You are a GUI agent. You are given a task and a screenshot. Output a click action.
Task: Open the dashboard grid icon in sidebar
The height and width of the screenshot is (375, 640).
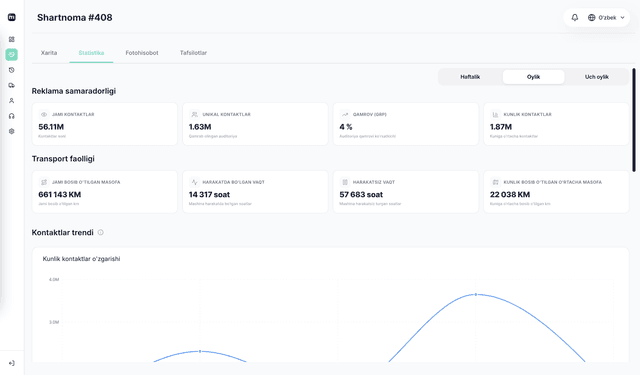click(x=11, y=39)
